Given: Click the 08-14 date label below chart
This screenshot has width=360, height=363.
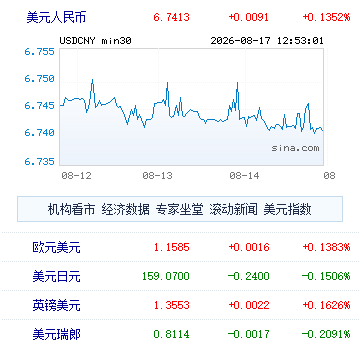Looking at the screenshot, I should click(244, 175).
